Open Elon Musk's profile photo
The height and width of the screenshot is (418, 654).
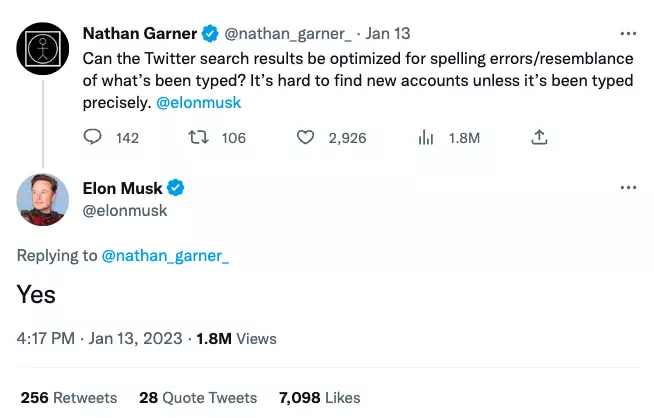[x=42, y=199]
